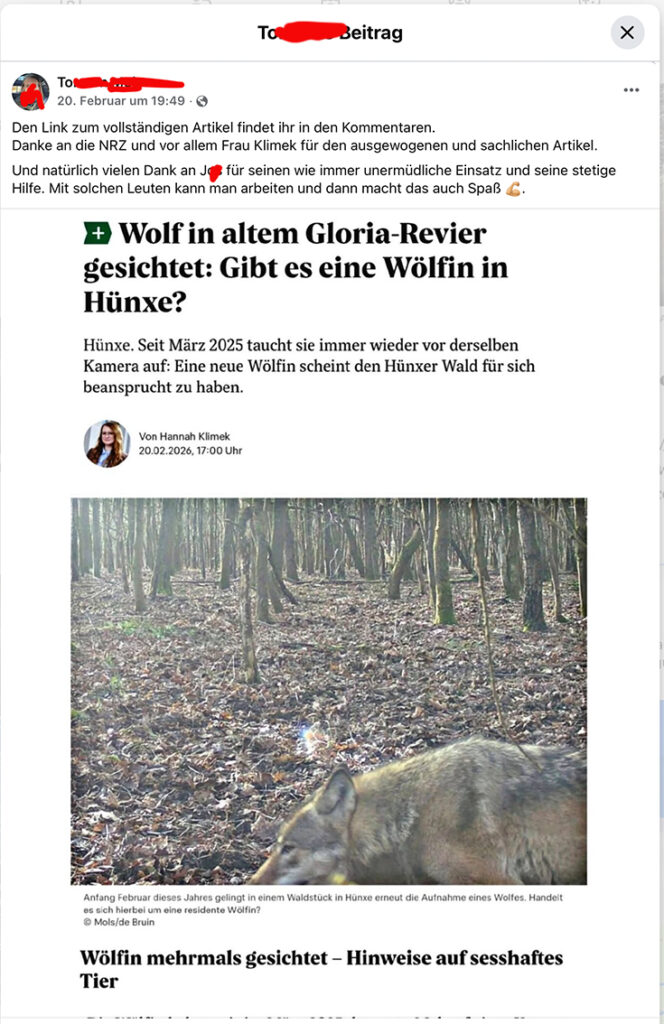Screen dimensions: 664x1024
Task: Click the article date 20.02.2026, 17:00 Uhr
Action: [x=190, y=451]
